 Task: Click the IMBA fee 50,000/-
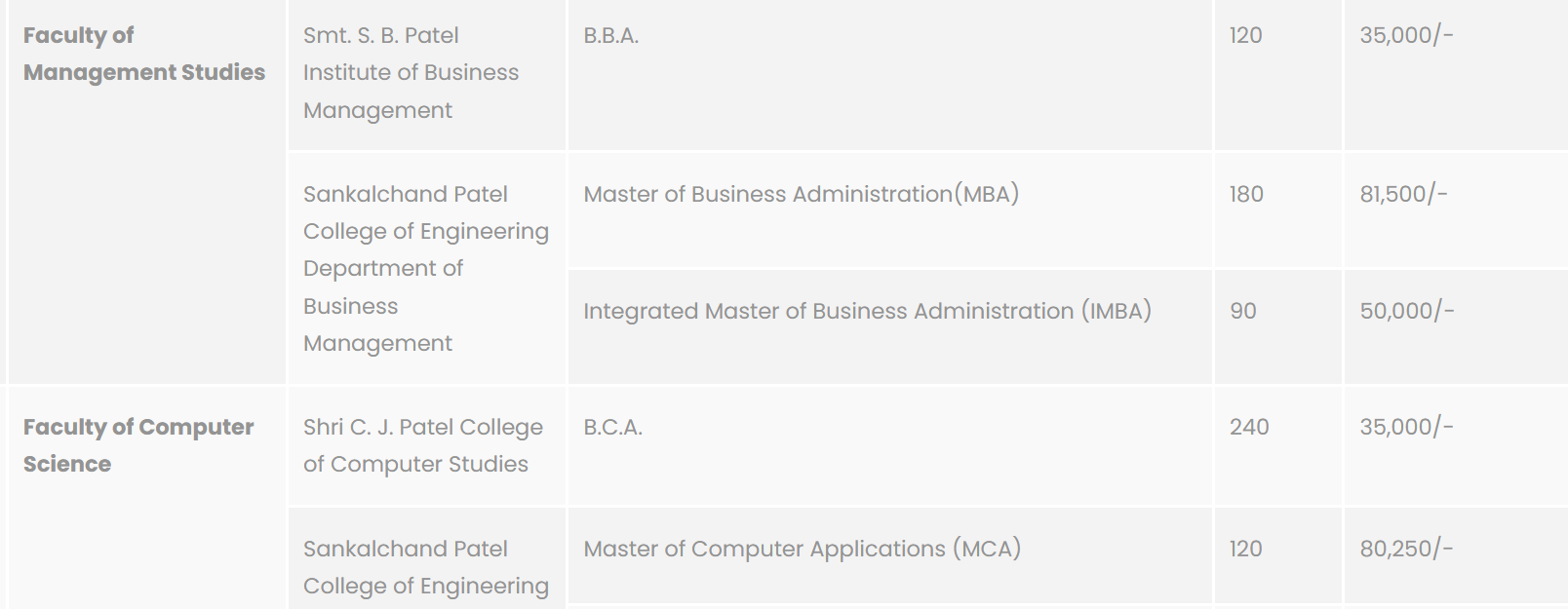pyautogui.click(x=1406, y=311)
